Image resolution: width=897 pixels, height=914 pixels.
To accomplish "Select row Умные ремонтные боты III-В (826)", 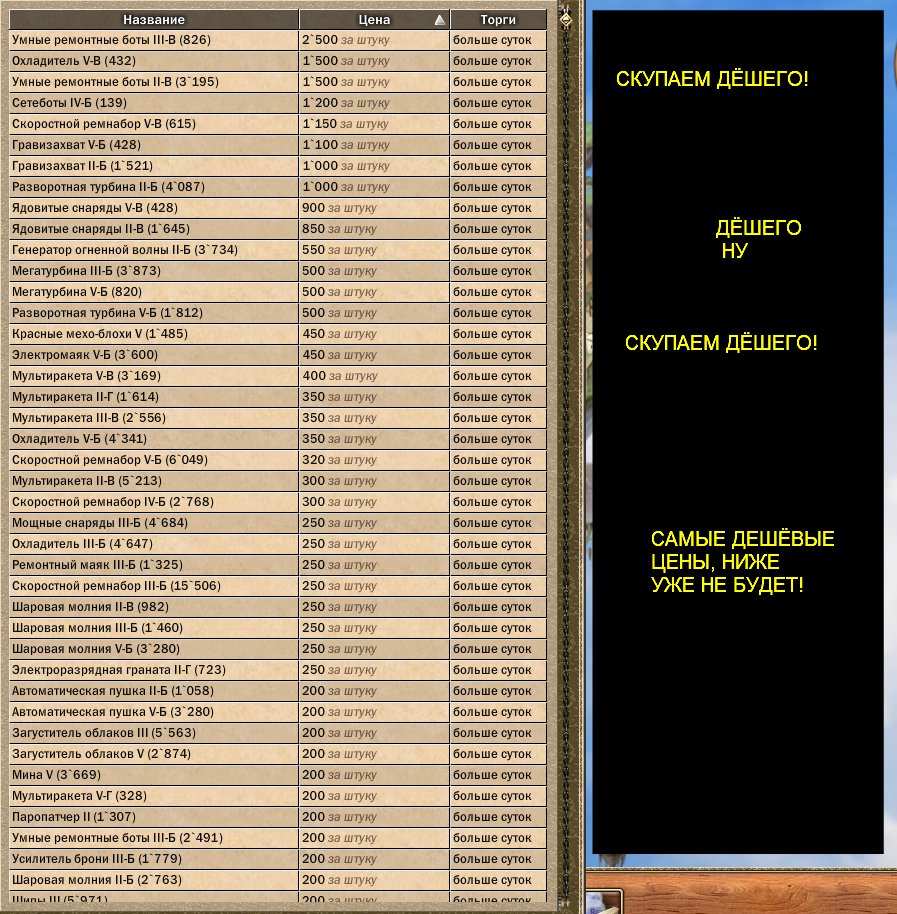I will pyautogui.click(x=278, y=40).
